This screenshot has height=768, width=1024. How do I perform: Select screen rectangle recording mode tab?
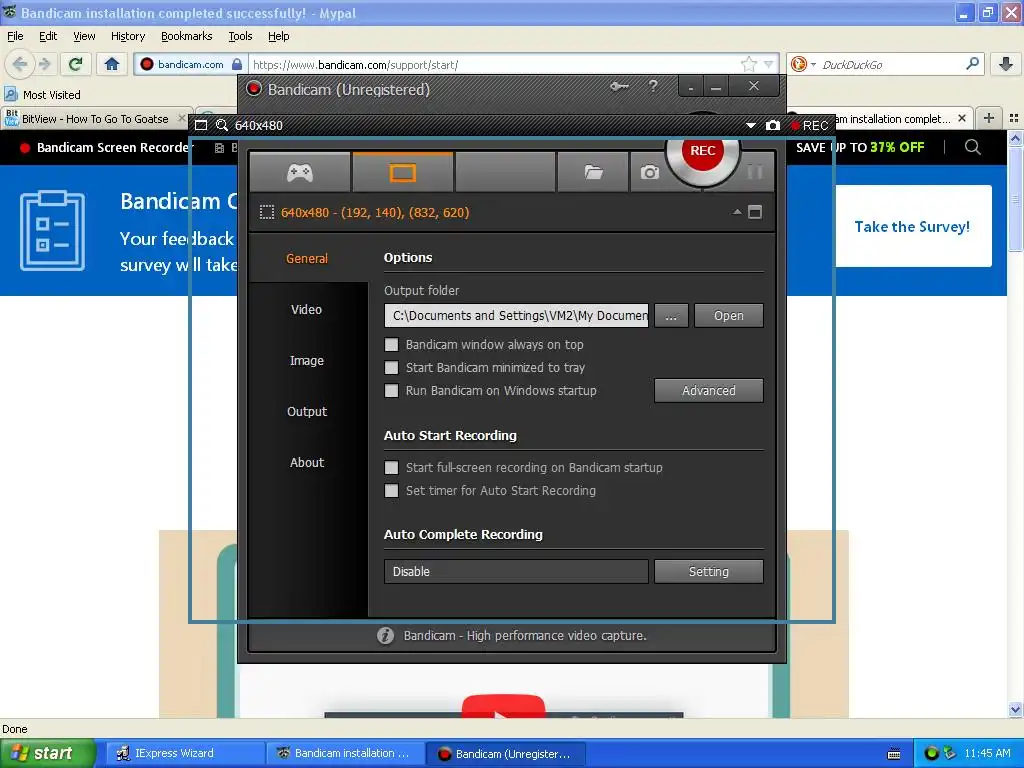402,172
